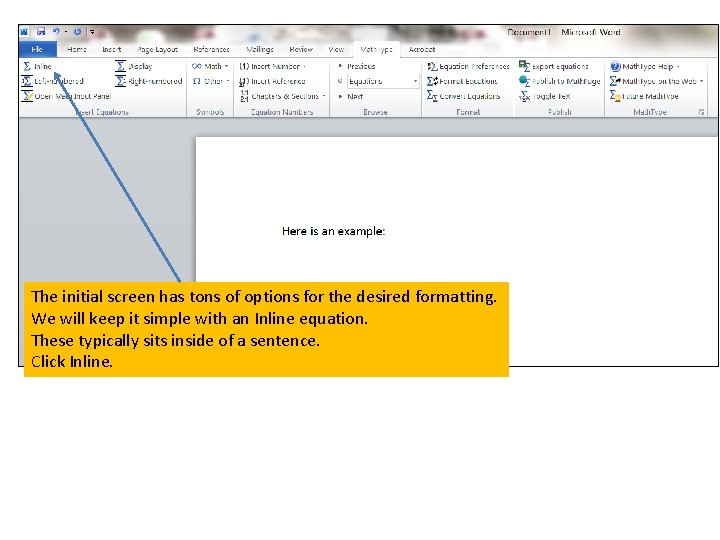Switch to the View tab

pyautogui.click(x=336, y=49)
